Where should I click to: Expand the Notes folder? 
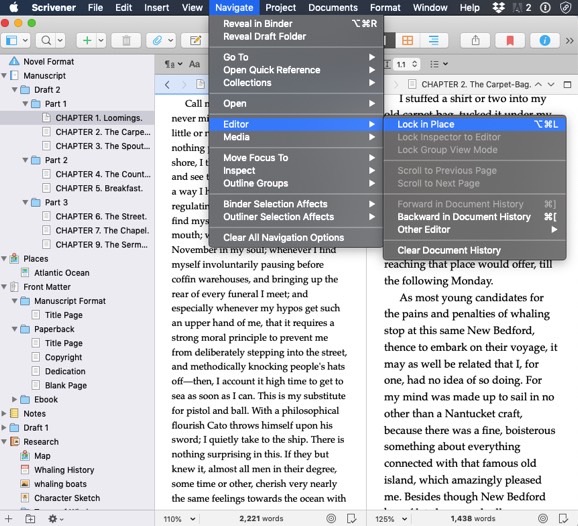point(4,414)
